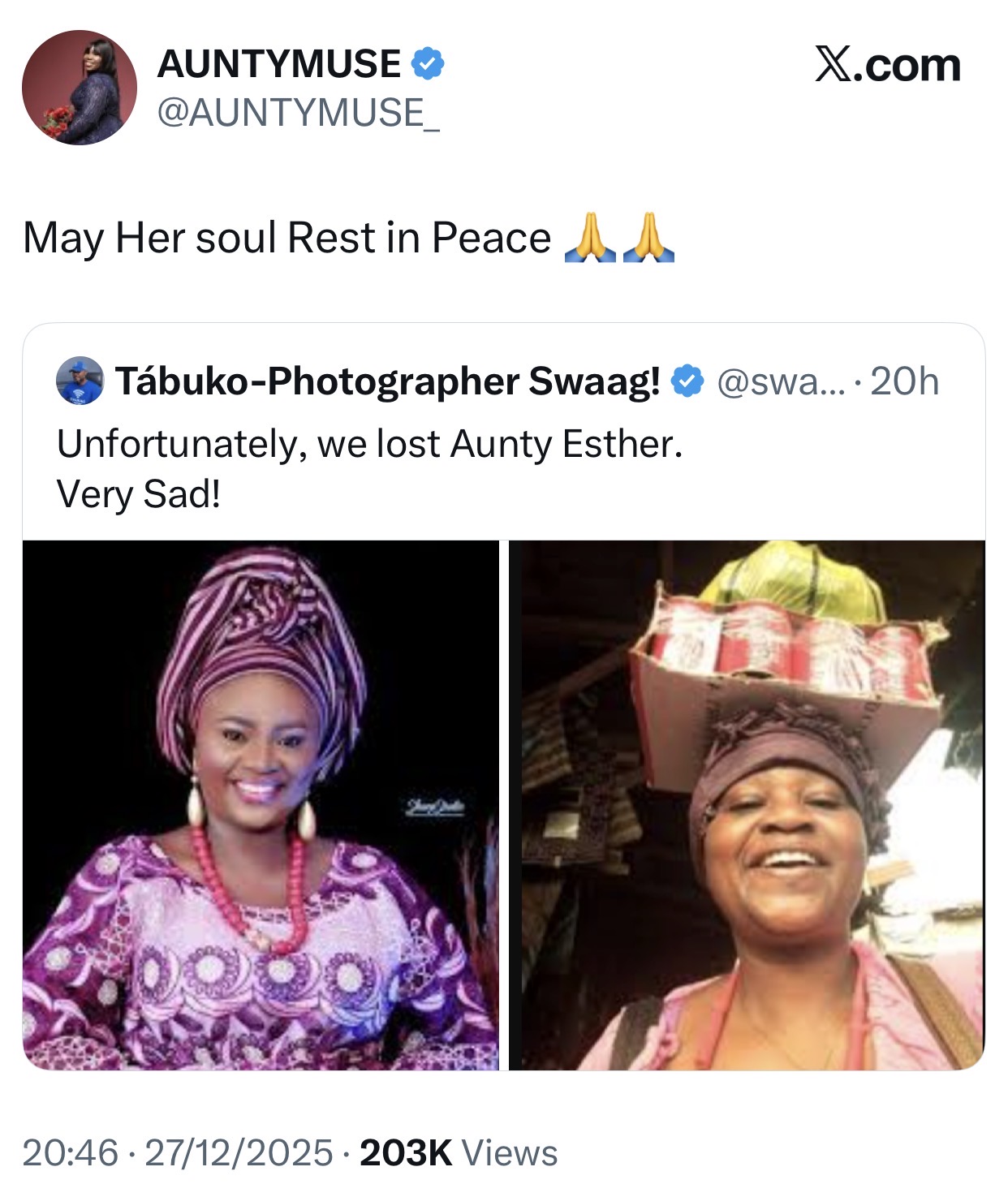1008x1197 pixels.
Task: Open the photo with purple headwrap
Action: [261, 805]
